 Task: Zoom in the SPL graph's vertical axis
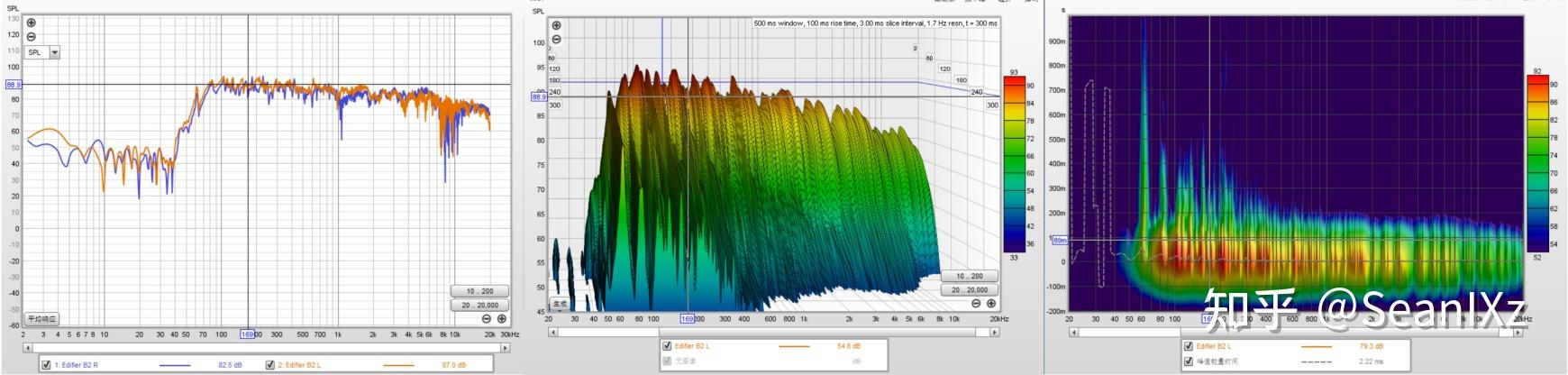pyautogui.click(x=32, y=23)
